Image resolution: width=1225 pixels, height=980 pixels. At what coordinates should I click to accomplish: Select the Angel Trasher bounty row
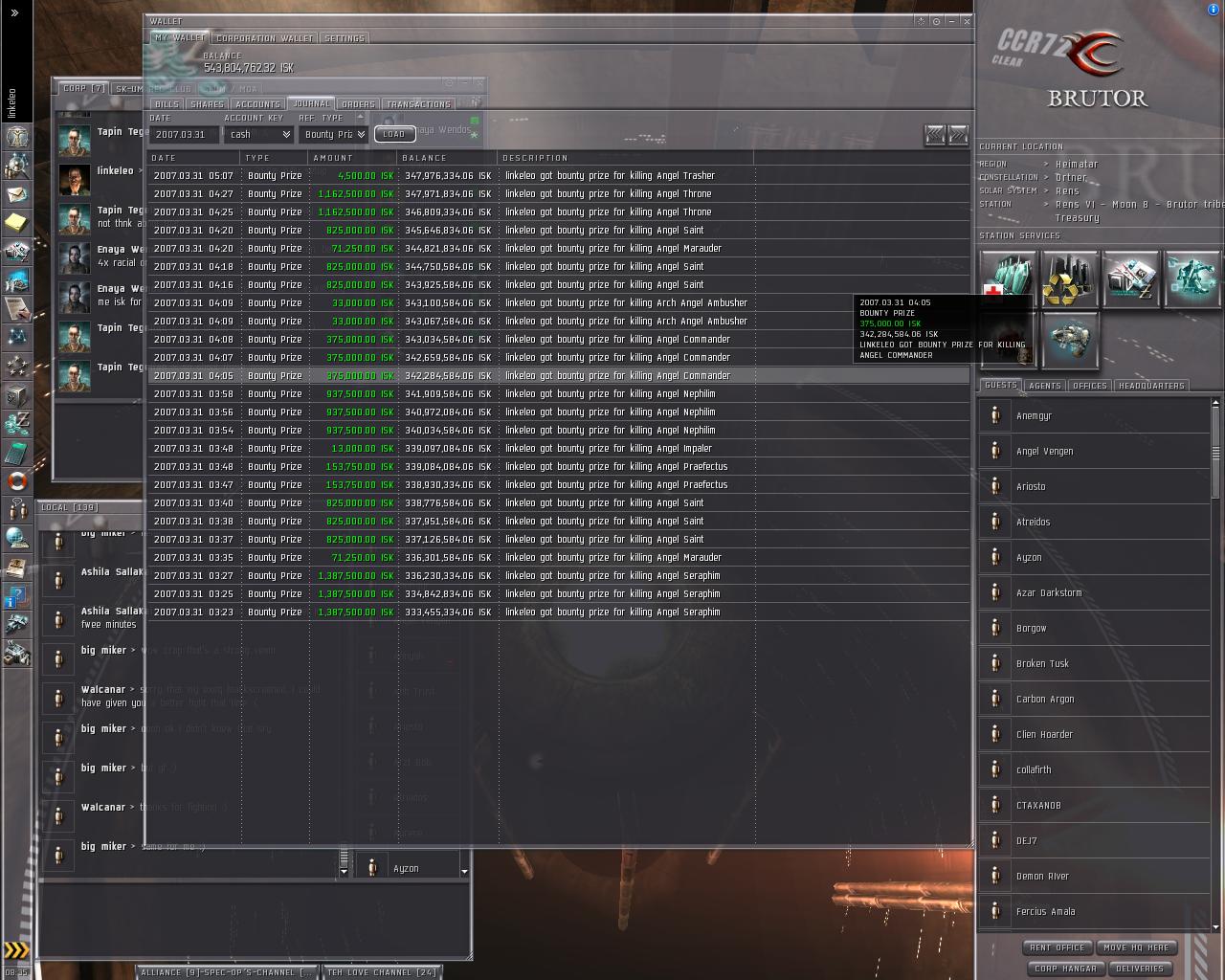(x=559, y=176)
